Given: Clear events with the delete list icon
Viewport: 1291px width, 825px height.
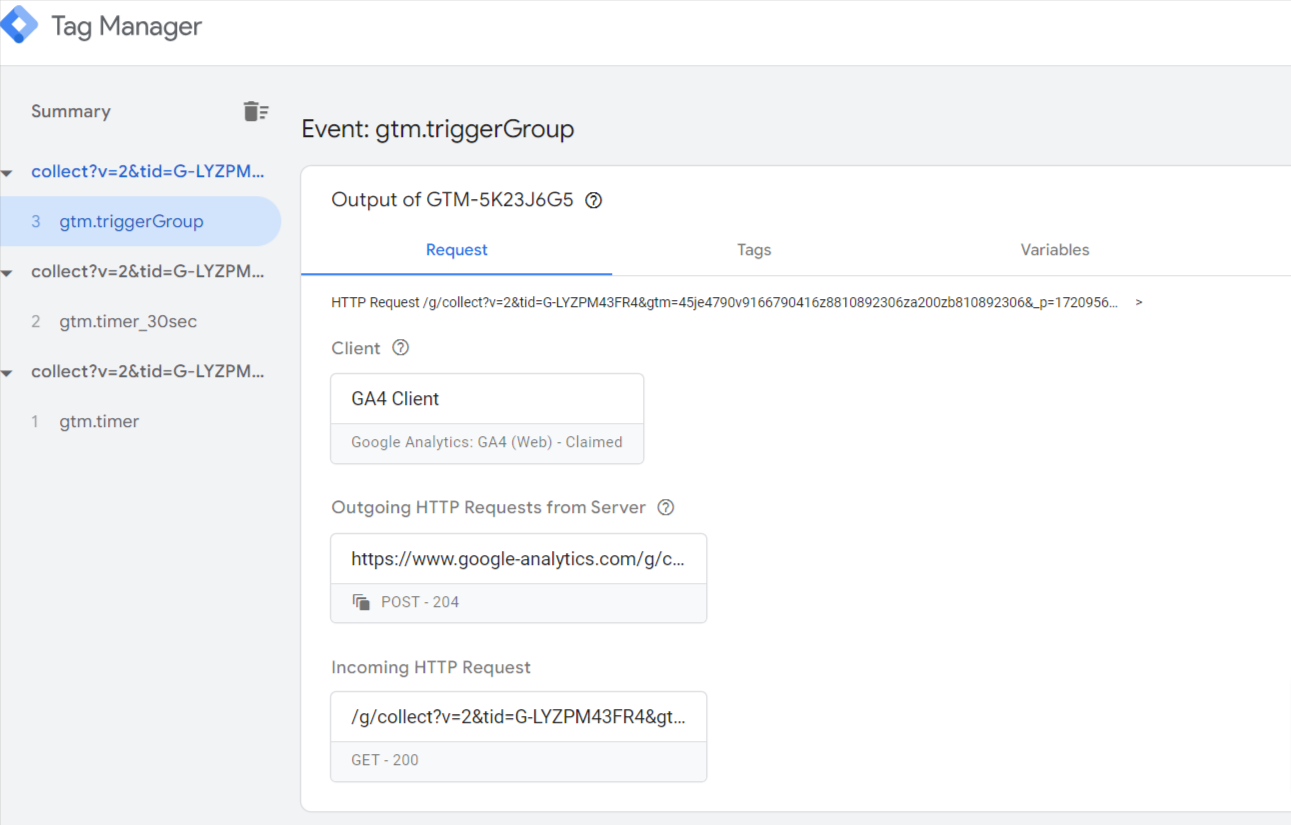Looking at the screenshot, I should 256,111.
